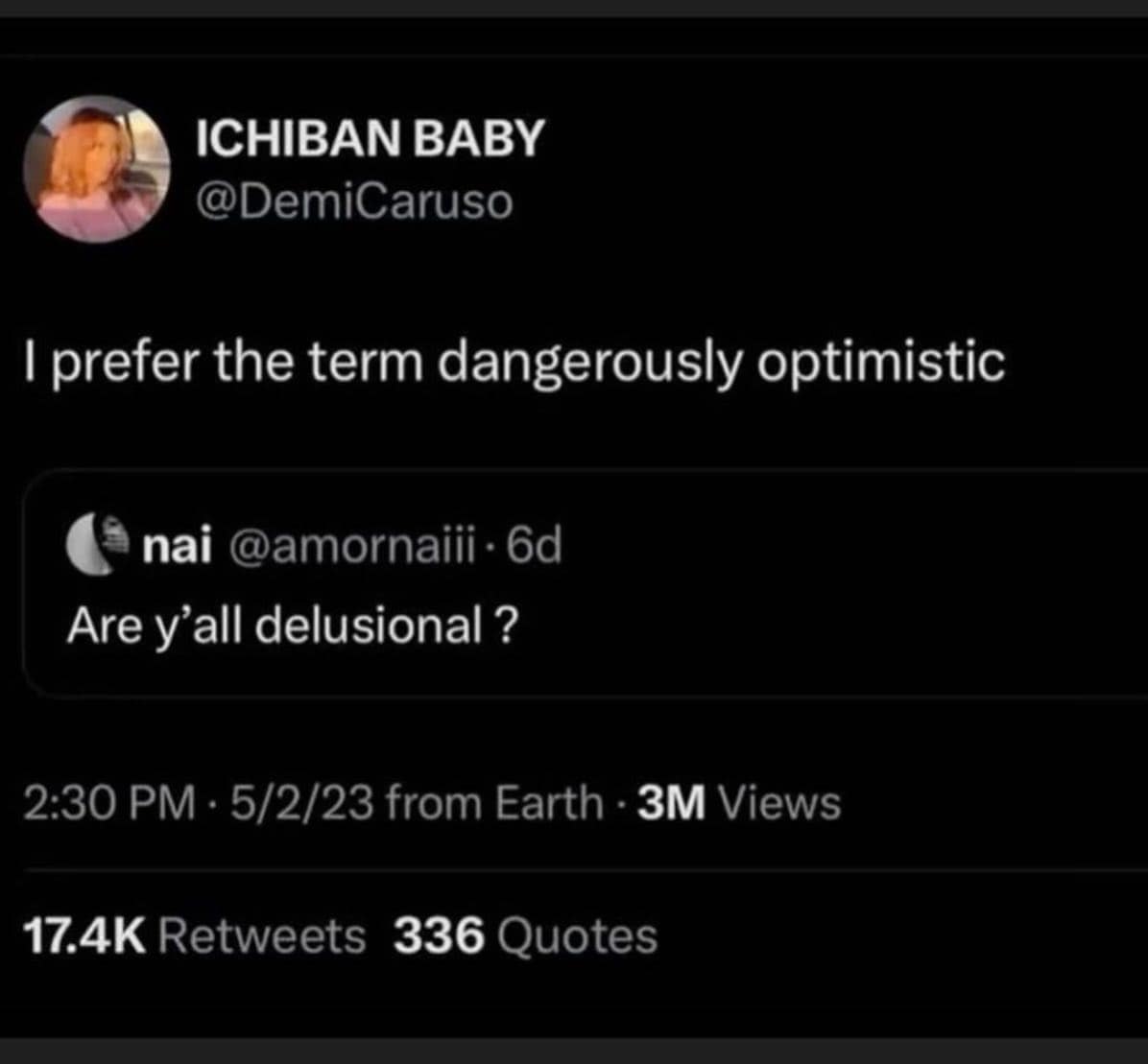Open ICHIBAN BABY's profile avatar
The height and width of the screenshot is (1064, 1148).
(x=97, y=170)
